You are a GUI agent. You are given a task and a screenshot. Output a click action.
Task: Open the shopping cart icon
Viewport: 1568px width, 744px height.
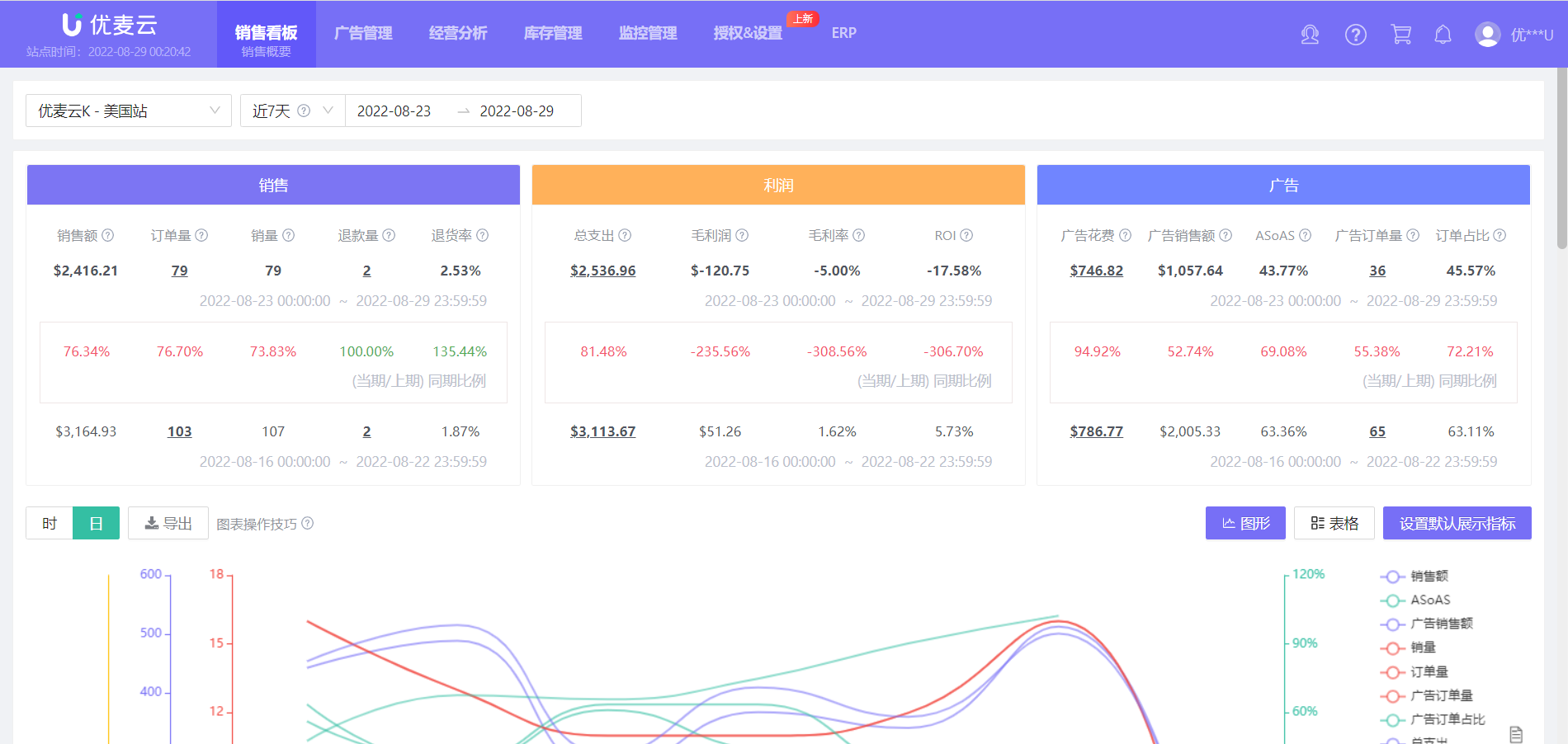click(x=1400, y=35)
